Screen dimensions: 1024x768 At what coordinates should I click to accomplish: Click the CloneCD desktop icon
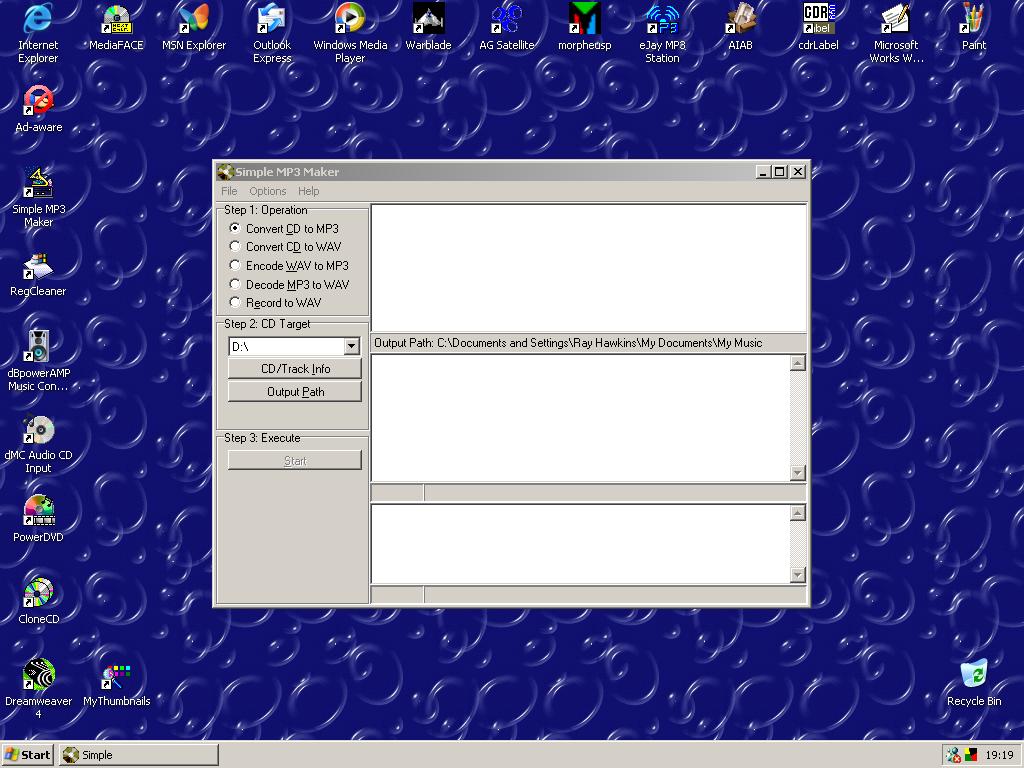coord(39,593)
